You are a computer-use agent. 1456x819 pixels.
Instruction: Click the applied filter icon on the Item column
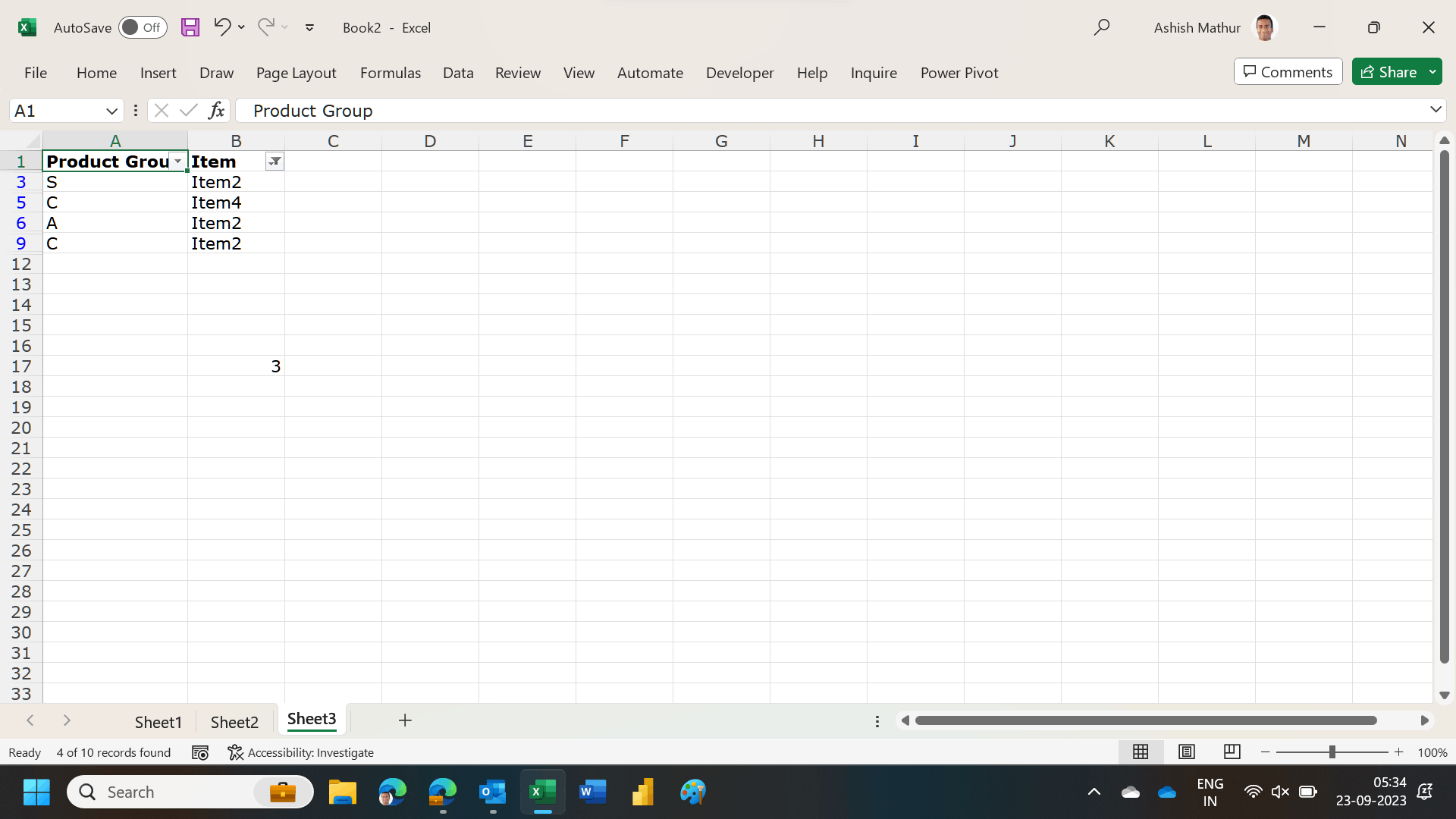275,161
